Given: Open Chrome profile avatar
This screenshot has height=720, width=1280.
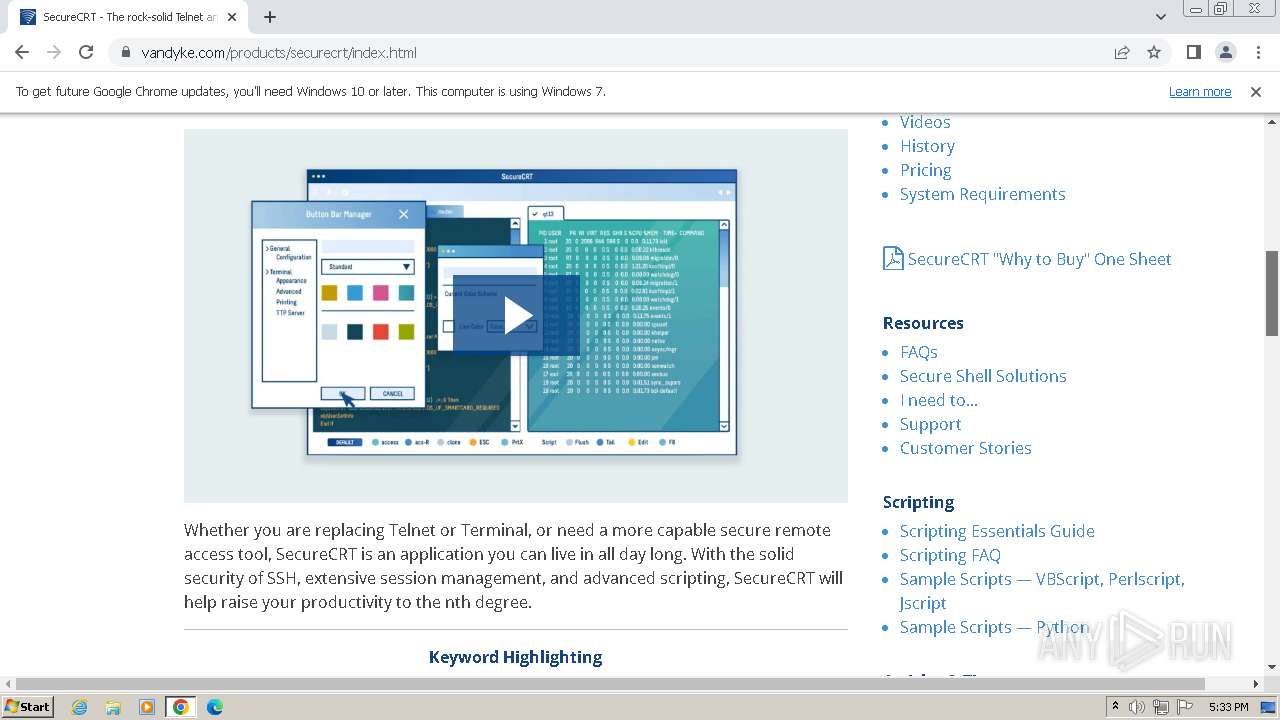Looking at the screenshot, I should pyautogui.click(x=1225, y=52).
